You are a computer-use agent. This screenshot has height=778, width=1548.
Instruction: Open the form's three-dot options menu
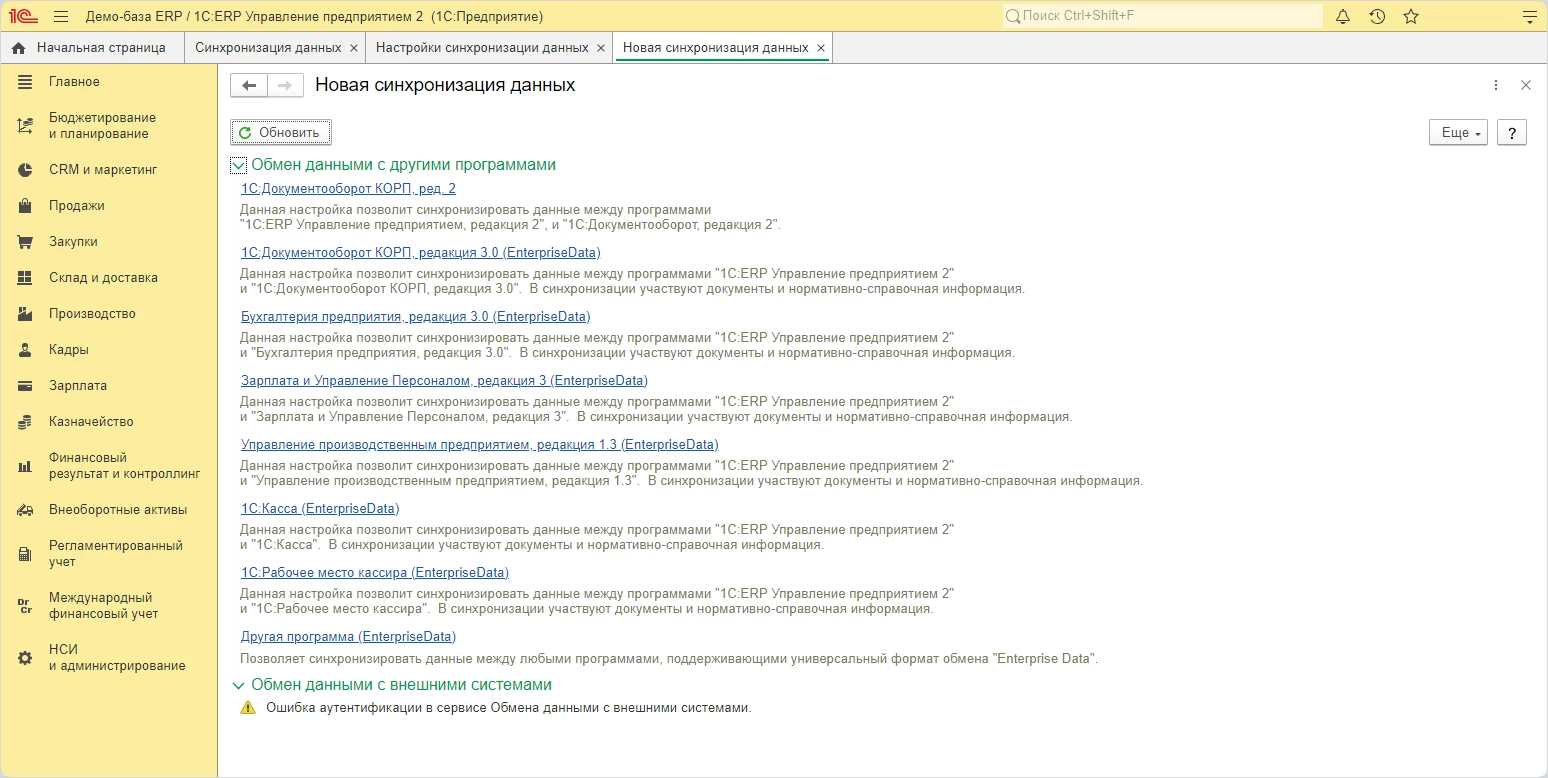click(x=1496, y=86)
